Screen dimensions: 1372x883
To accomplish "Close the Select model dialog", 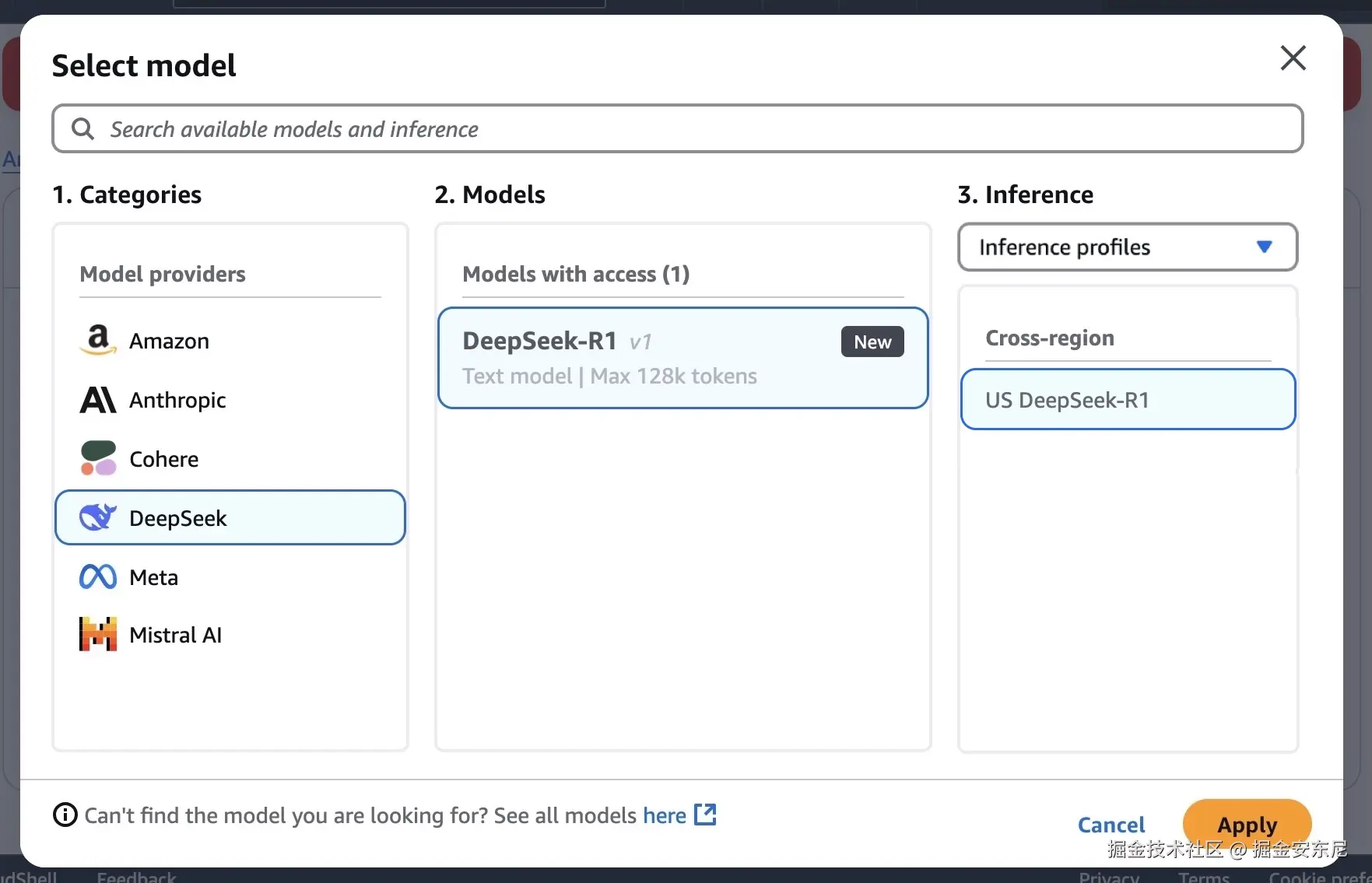I will (1293, 58).
